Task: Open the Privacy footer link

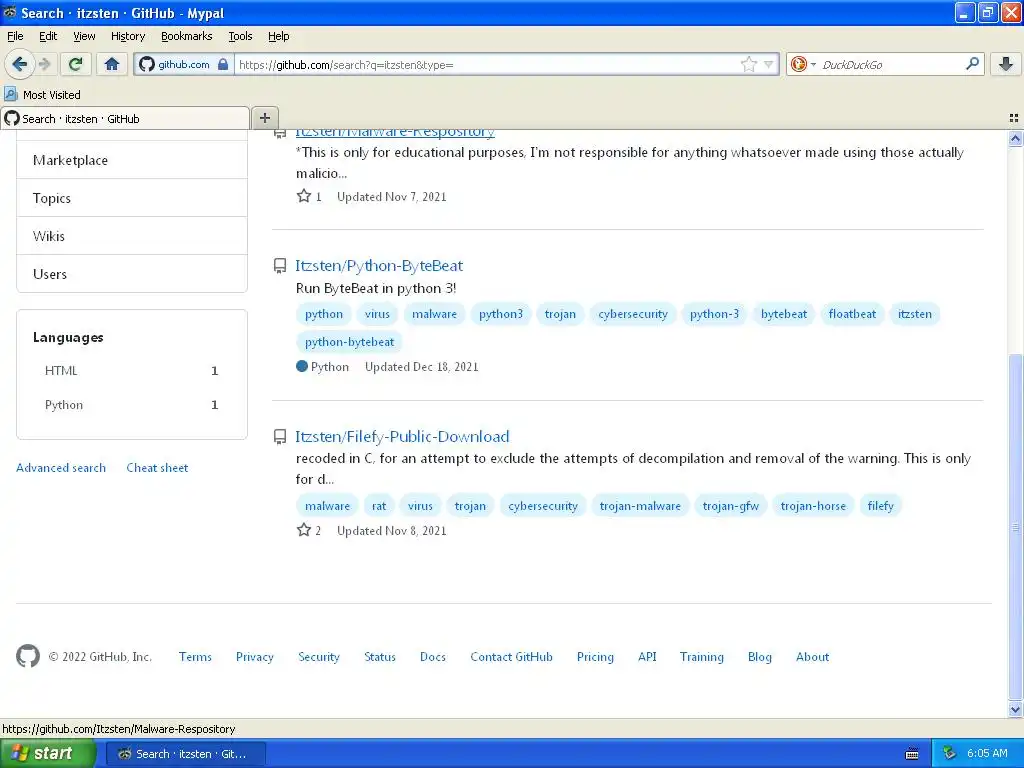Action: pyautogui.click(x=255, y=657)
